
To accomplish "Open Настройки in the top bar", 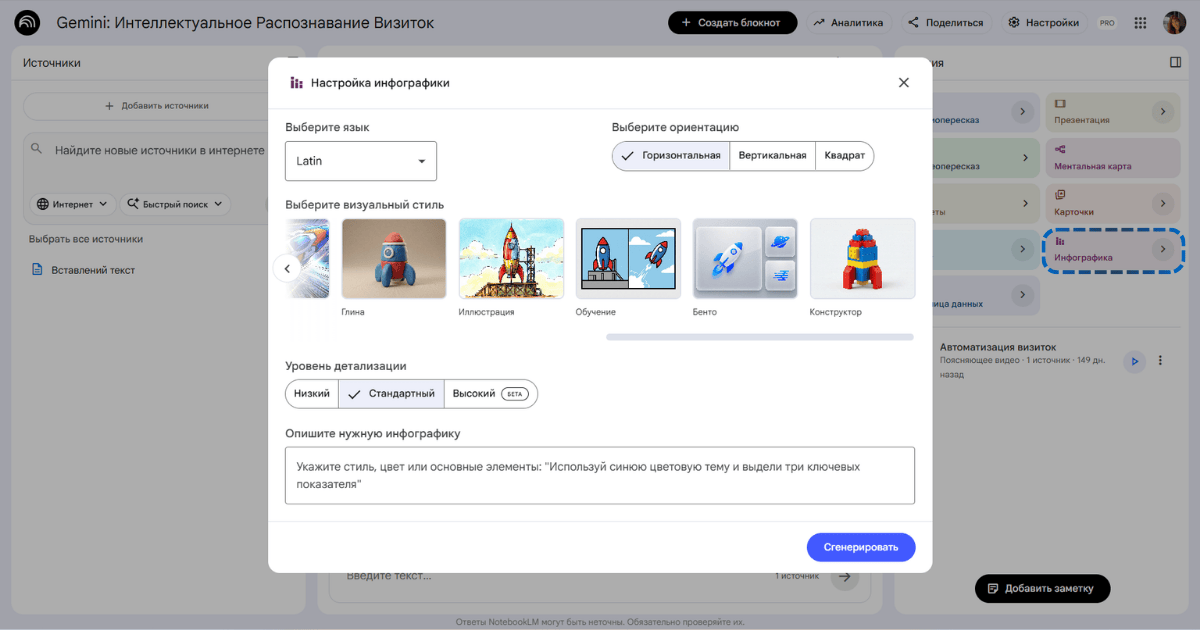I will click(1044, 23).
